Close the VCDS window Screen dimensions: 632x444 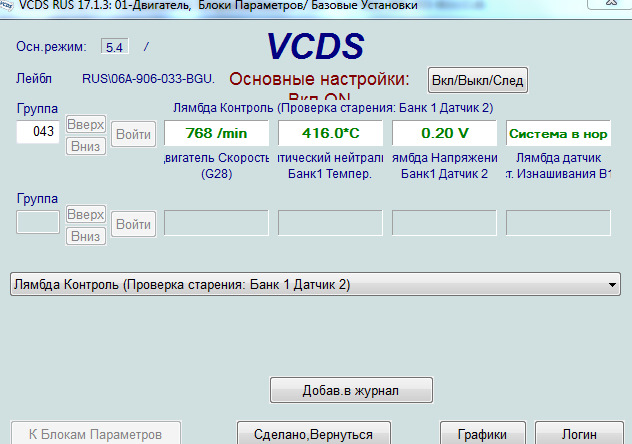pos(610,3)
